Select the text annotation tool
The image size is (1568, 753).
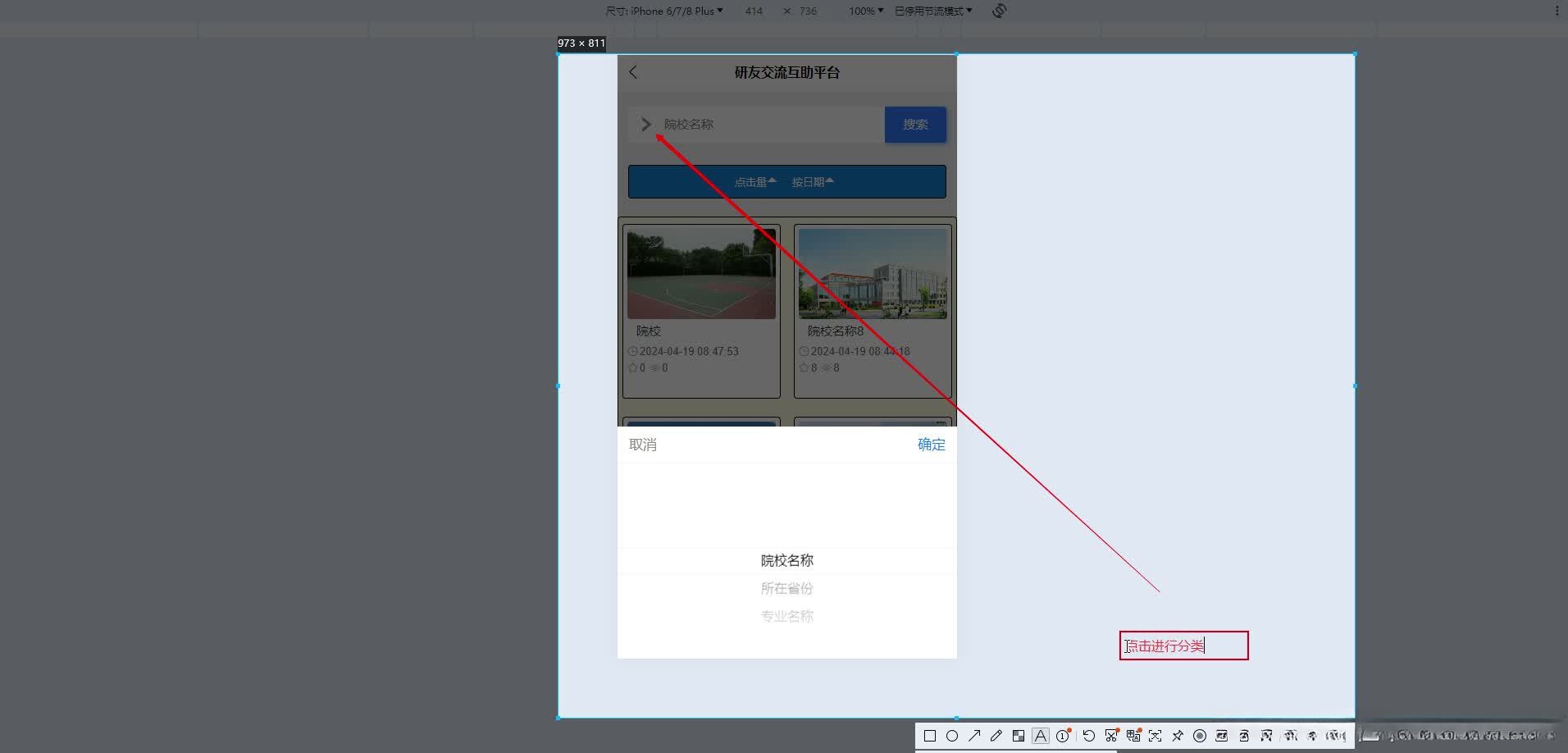tap(1041, 736)
